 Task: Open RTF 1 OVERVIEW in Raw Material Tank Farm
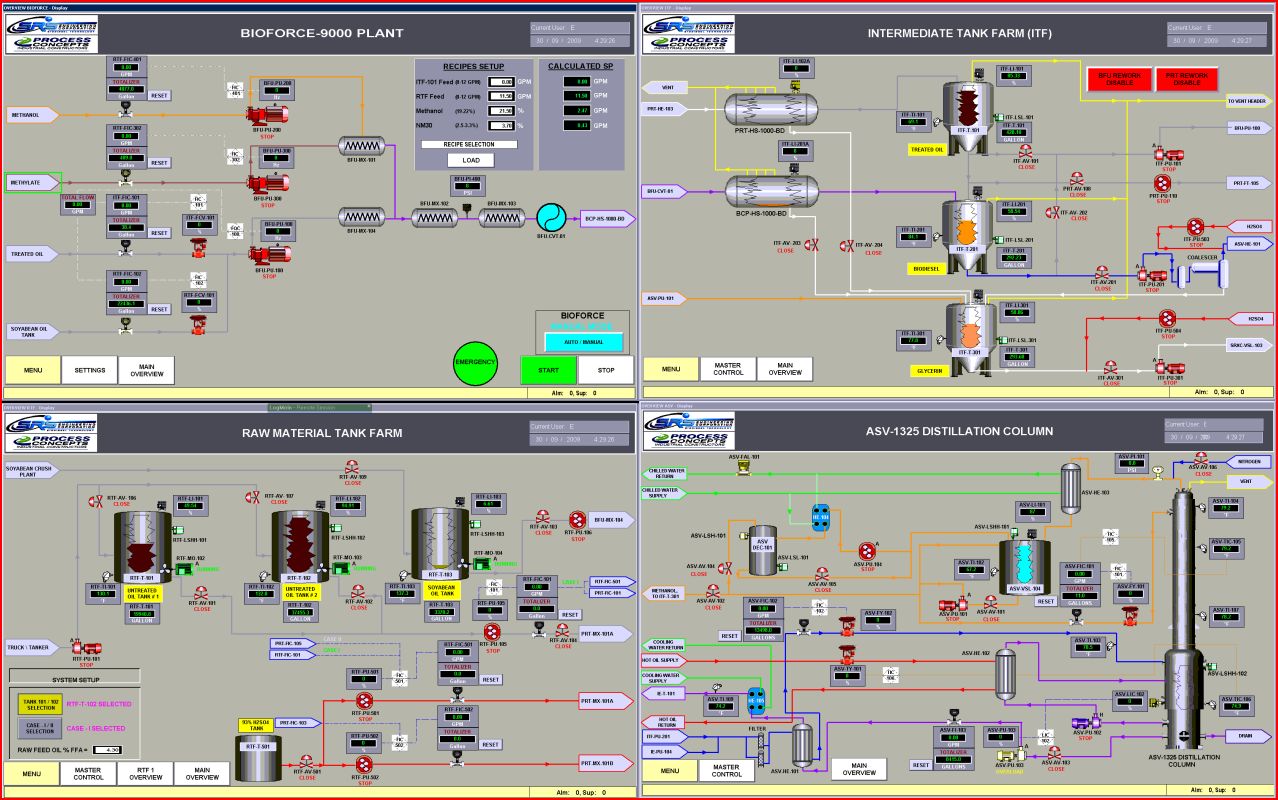(x=145, y=773)
